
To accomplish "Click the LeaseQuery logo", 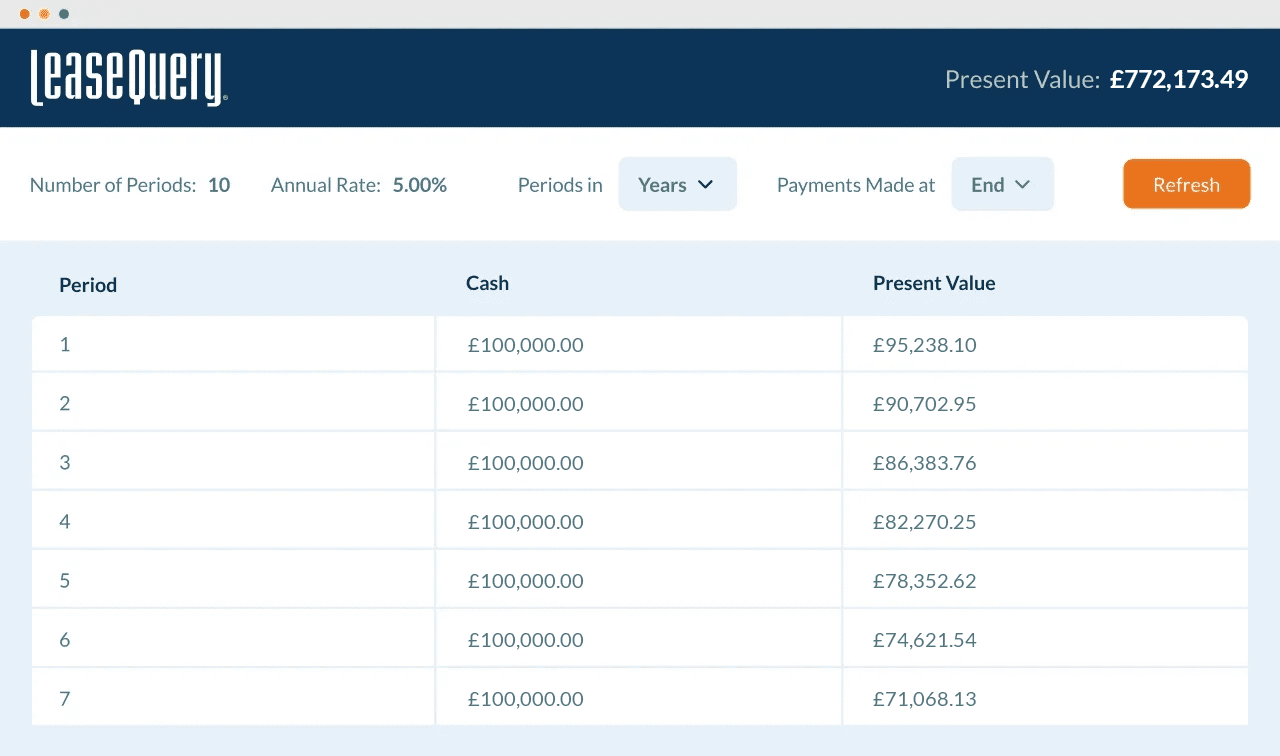I will 129,78.
